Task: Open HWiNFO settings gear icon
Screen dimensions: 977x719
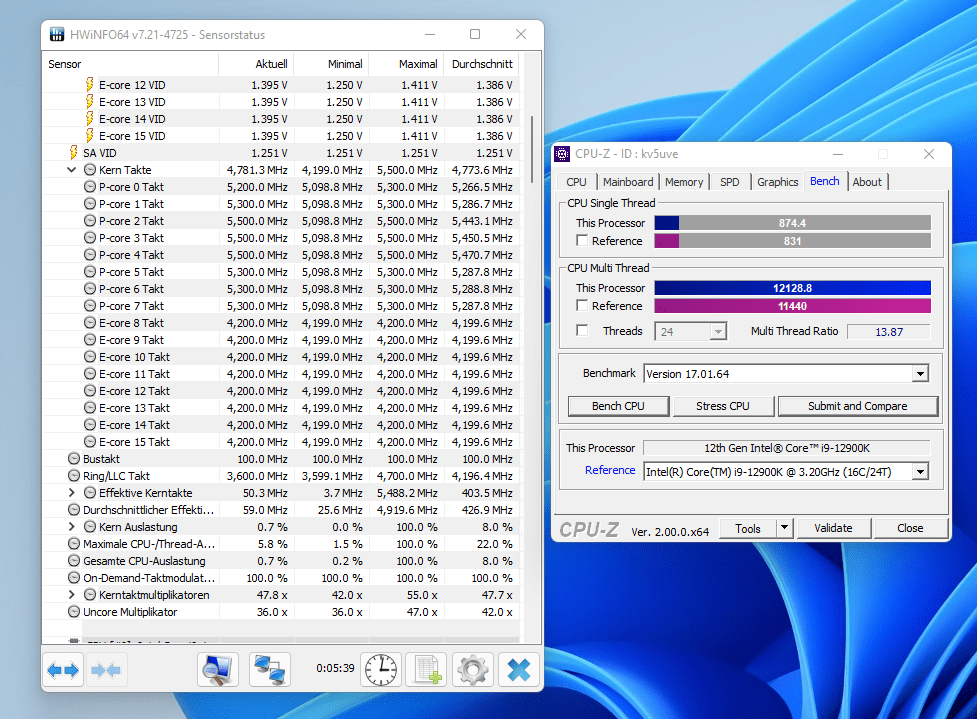Action: [473, 670]
